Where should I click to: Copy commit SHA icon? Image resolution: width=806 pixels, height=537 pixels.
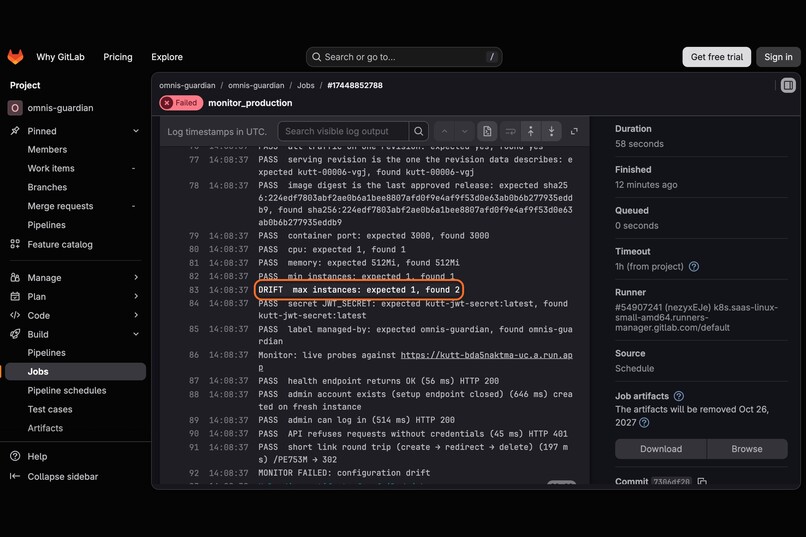point(702,482)
